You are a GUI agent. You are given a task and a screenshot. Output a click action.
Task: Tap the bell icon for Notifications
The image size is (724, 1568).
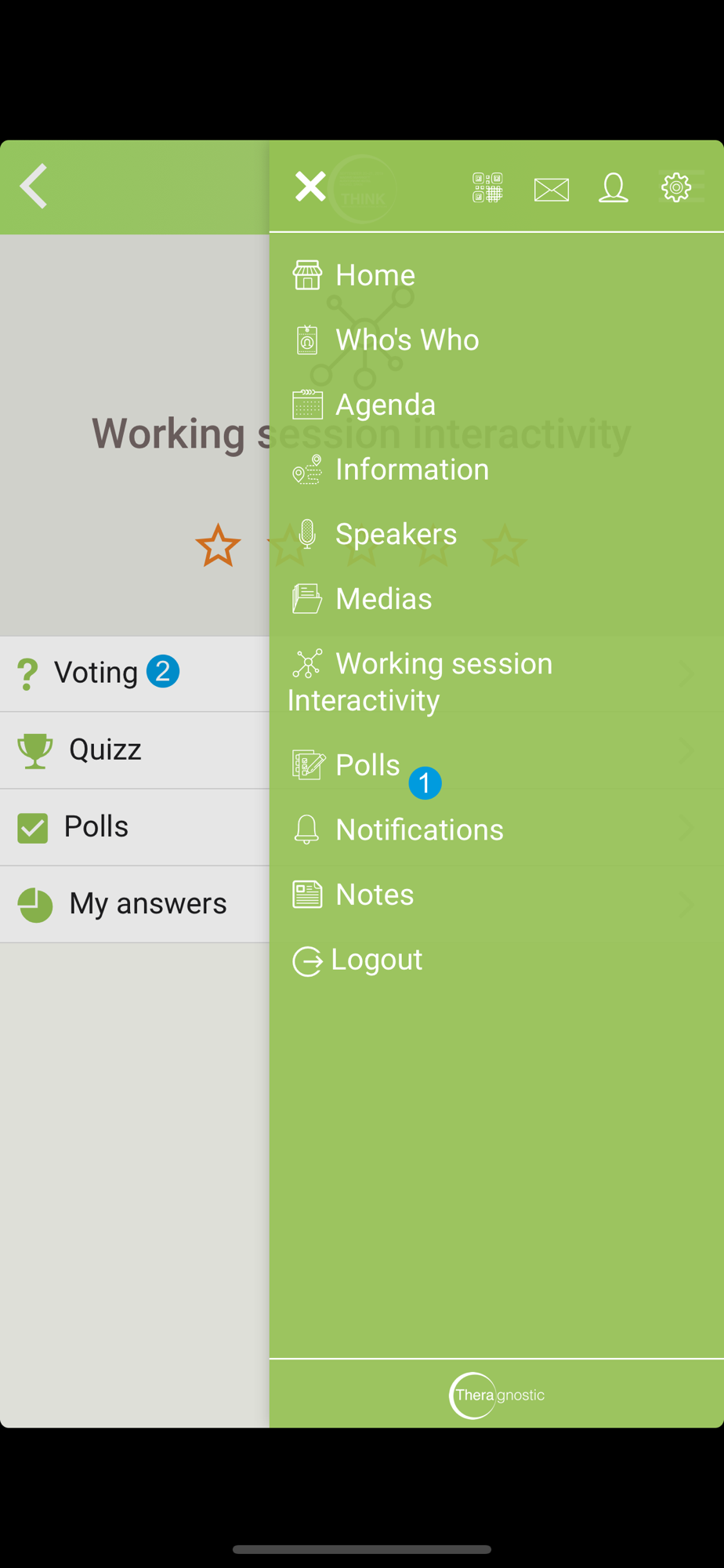click(306, 829)
